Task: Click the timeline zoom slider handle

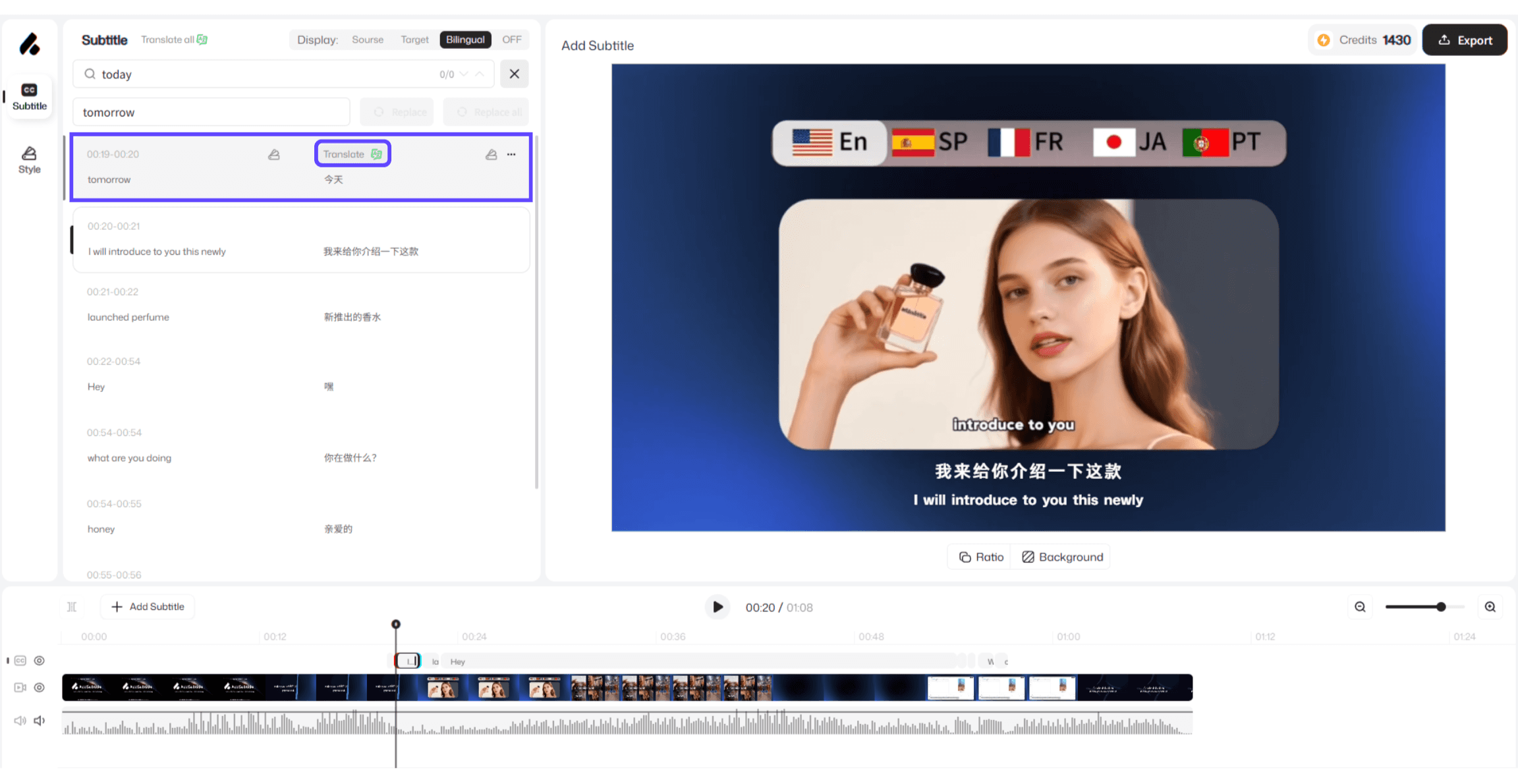Action: 1441,607
